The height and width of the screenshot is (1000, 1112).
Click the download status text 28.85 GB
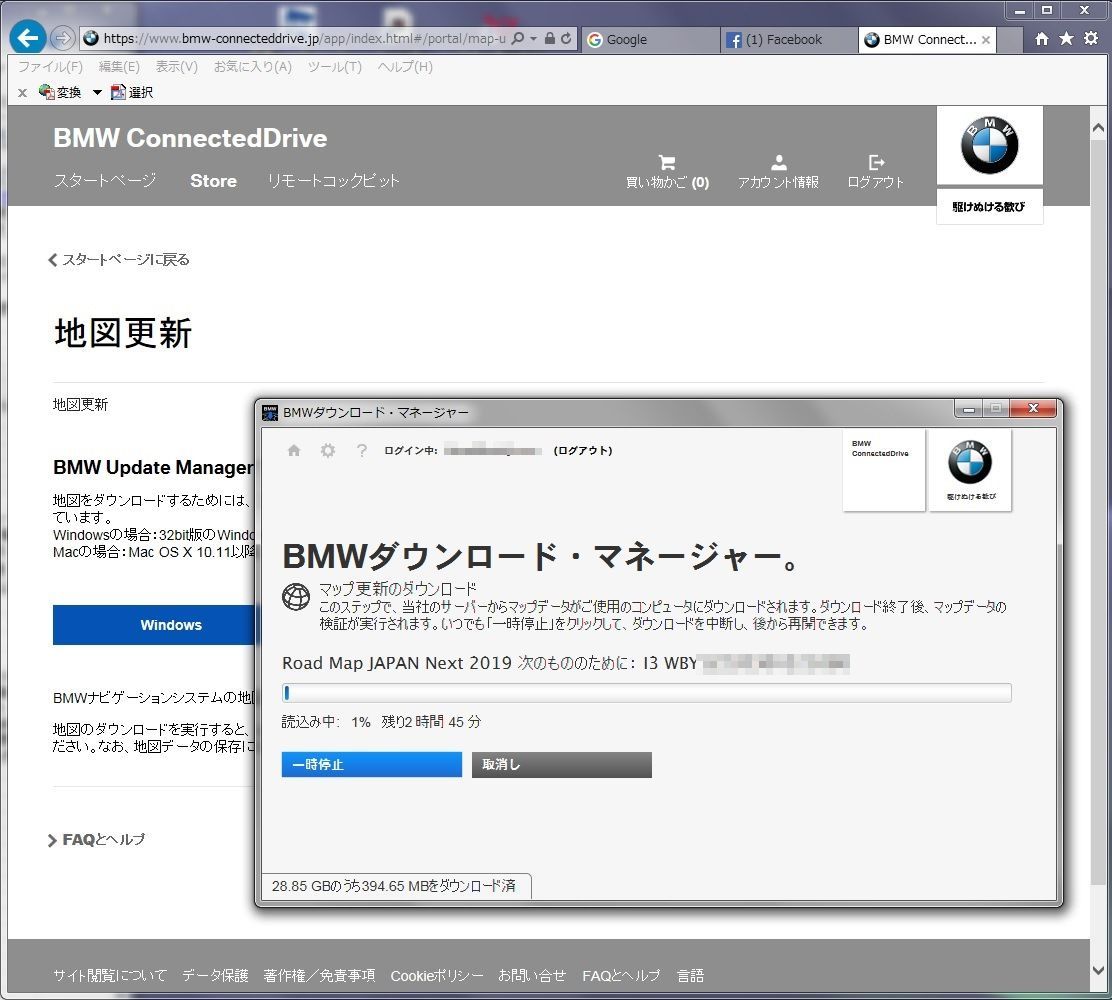coord(394,886)
